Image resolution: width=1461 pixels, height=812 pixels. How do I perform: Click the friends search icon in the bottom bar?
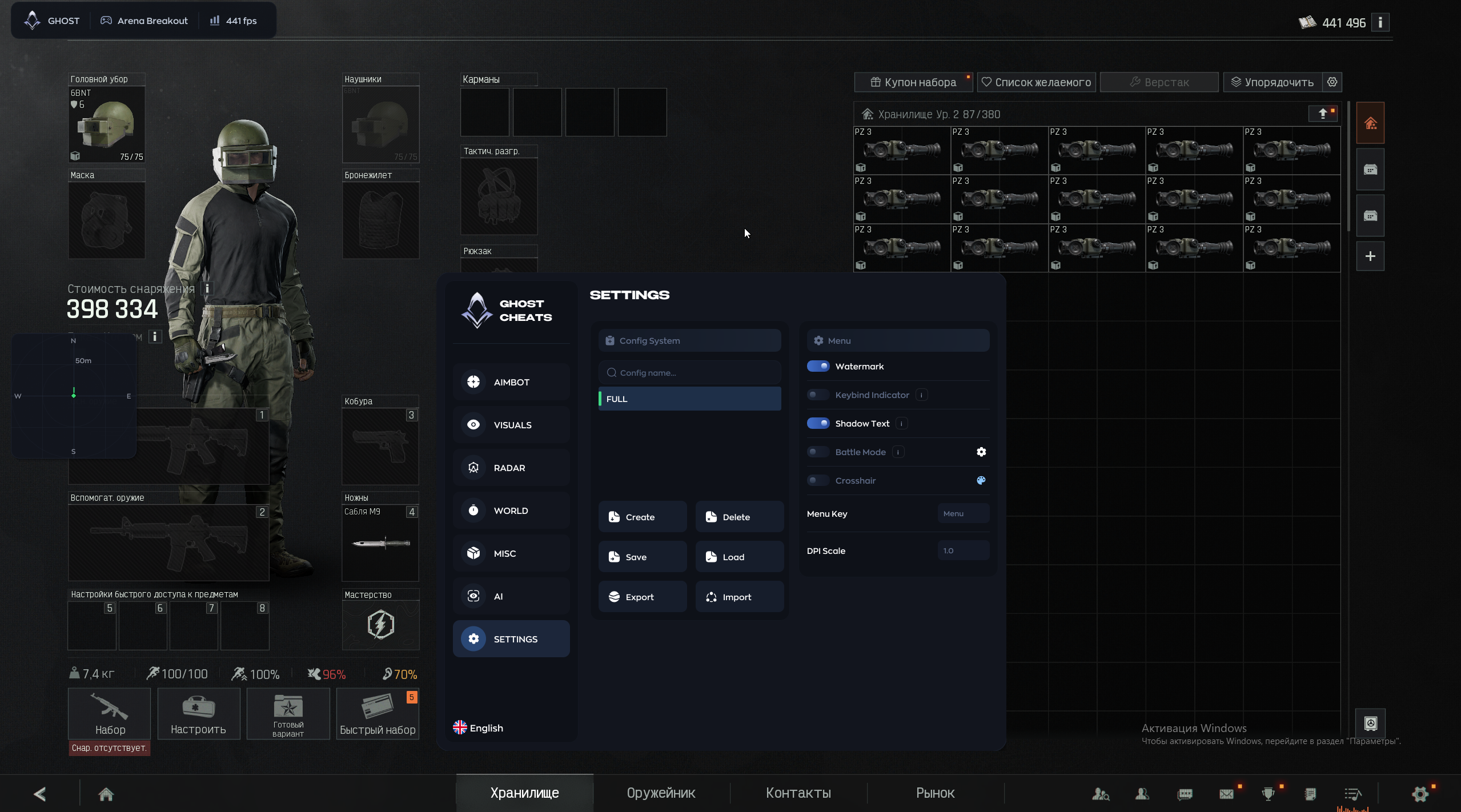click(1101, 794)
